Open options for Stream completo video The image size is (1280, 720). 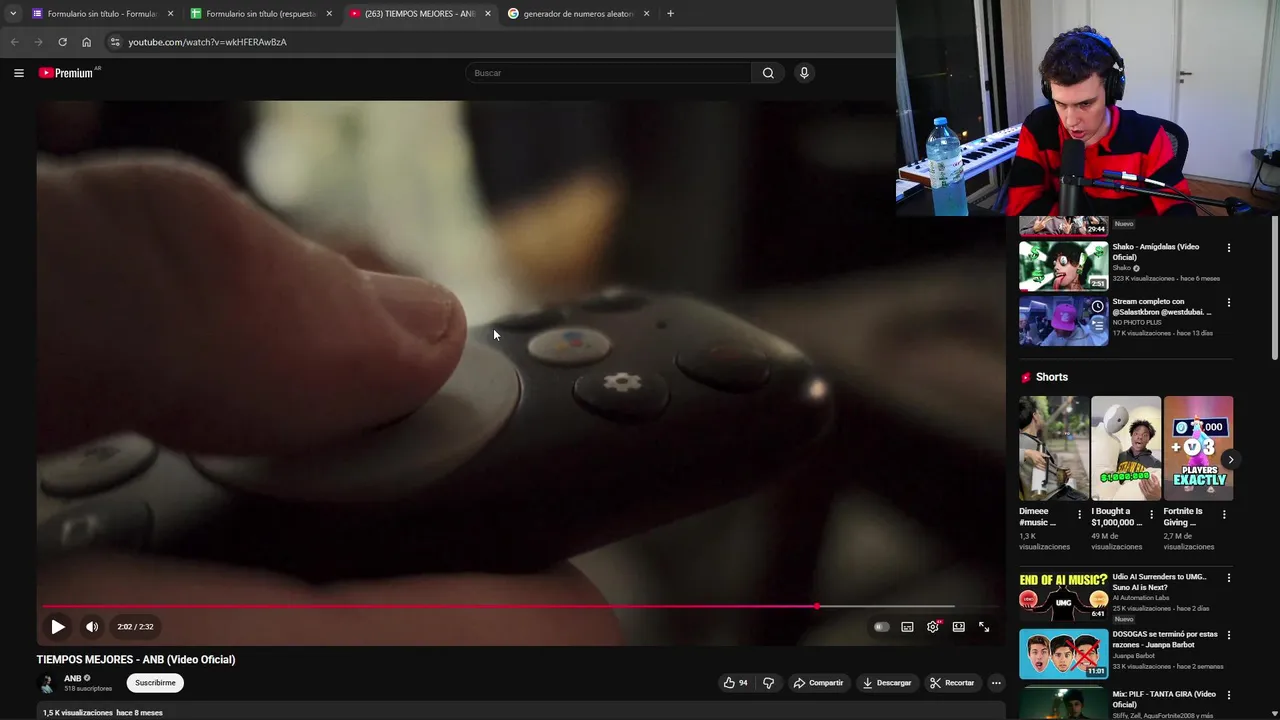[x=1229, y=303]
